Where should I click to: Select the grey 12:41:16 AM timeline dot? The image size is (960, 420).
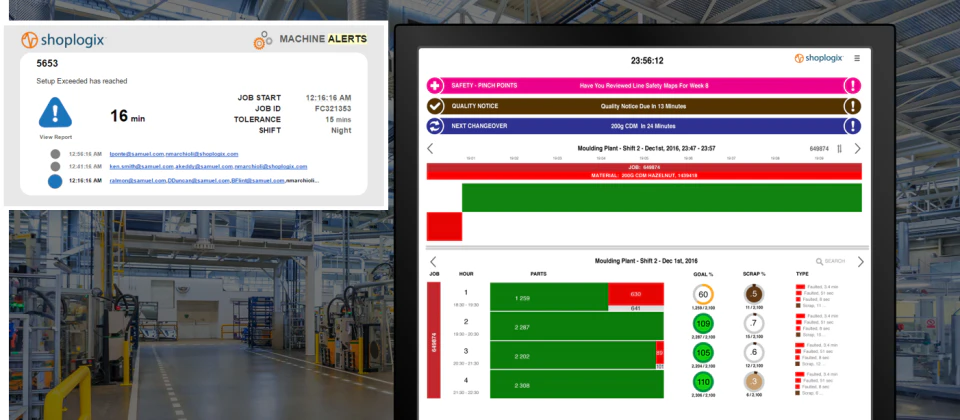[x=55, y=166]
